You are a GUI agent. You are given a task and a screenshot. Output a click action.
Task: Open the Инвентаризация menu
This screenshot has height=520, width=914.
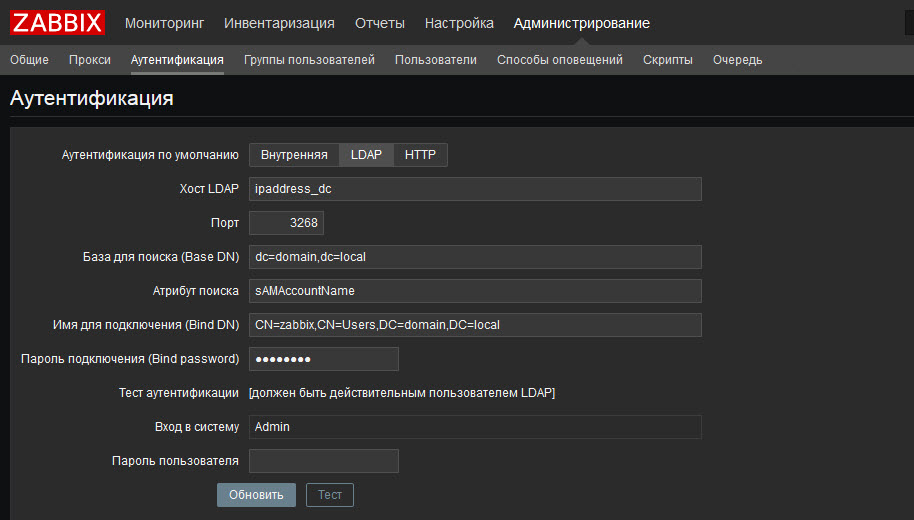coord(279,23)
